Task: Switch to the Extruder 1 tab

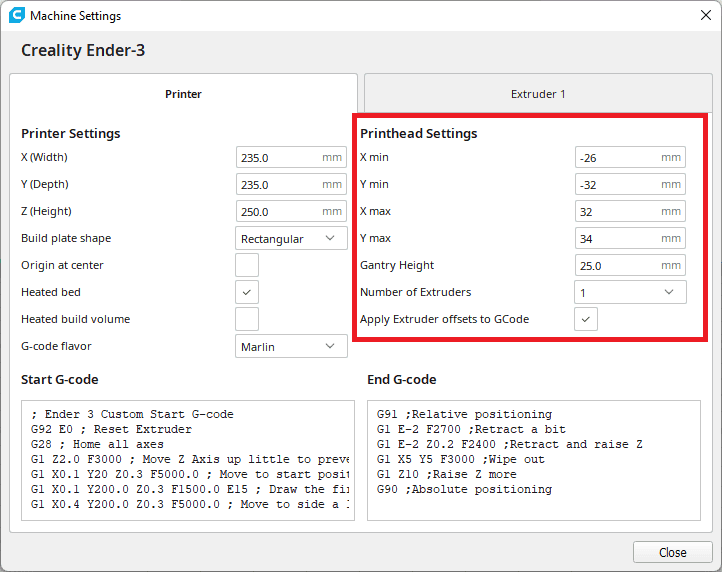Action: 538,94
